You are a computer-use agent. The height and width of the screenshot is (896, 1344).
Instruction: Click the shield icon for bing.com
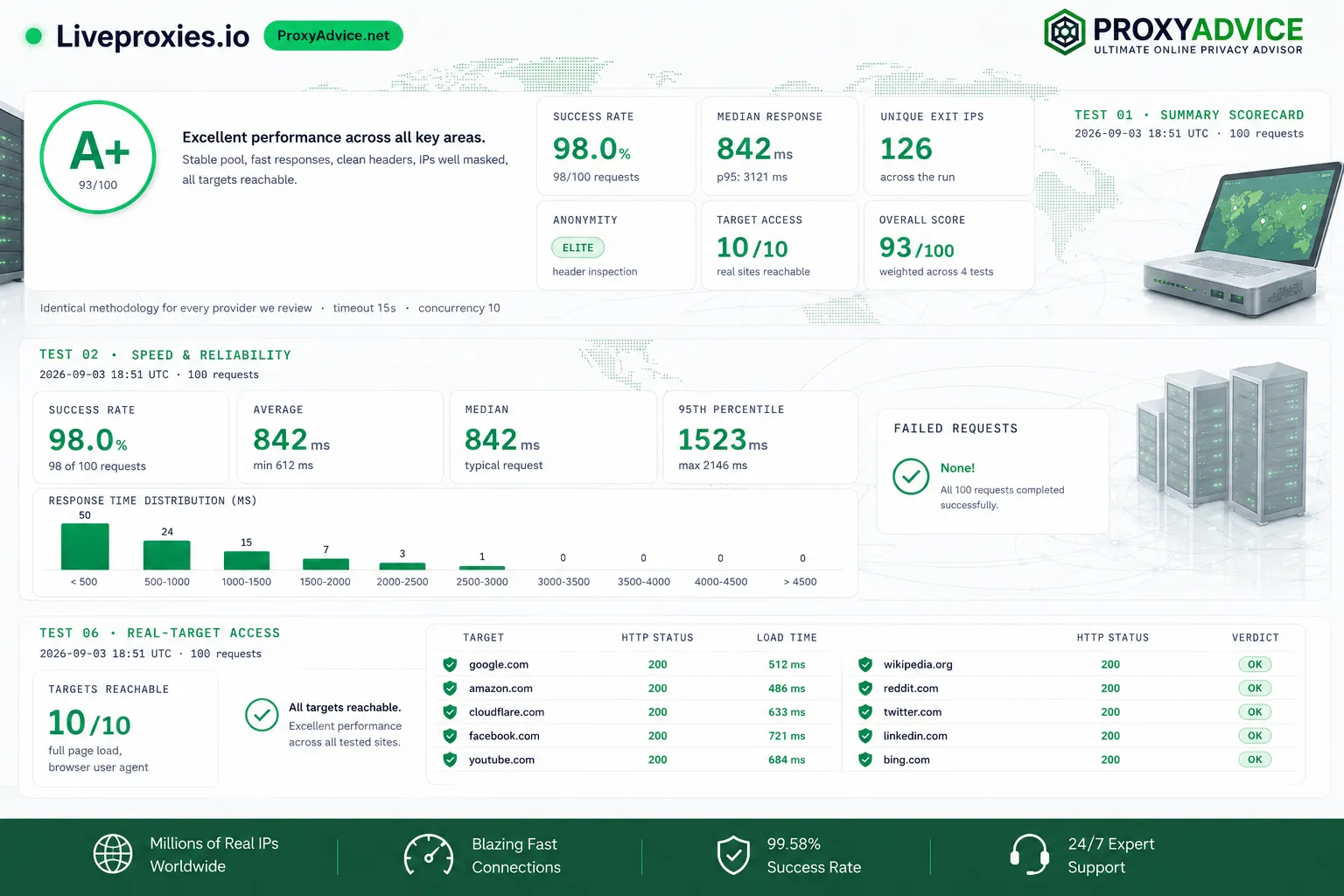[x=864, y=759]
